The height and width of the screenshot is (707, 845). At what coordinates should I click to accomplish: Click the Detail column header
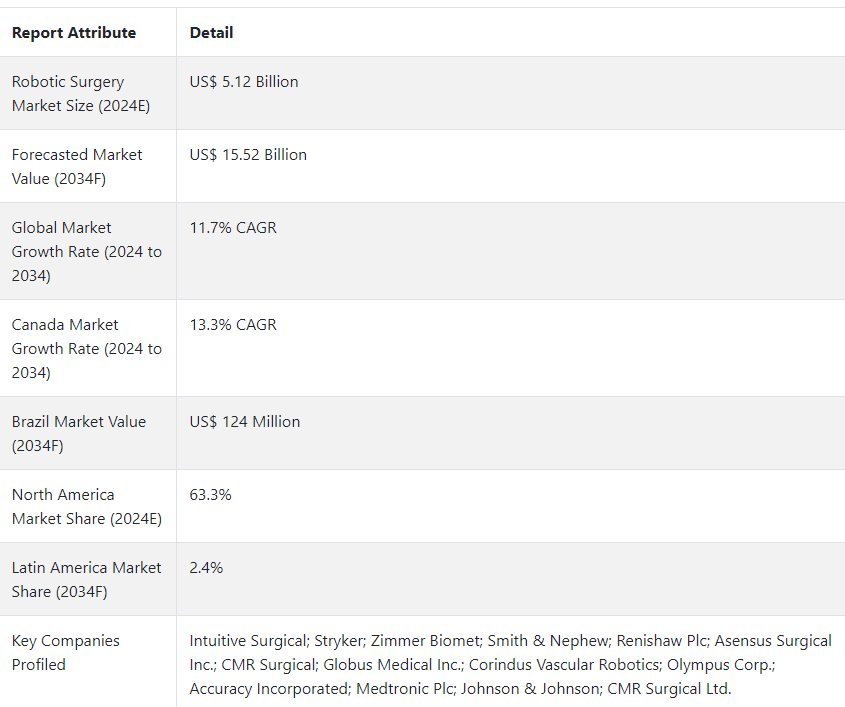click(x=211, y=33)
